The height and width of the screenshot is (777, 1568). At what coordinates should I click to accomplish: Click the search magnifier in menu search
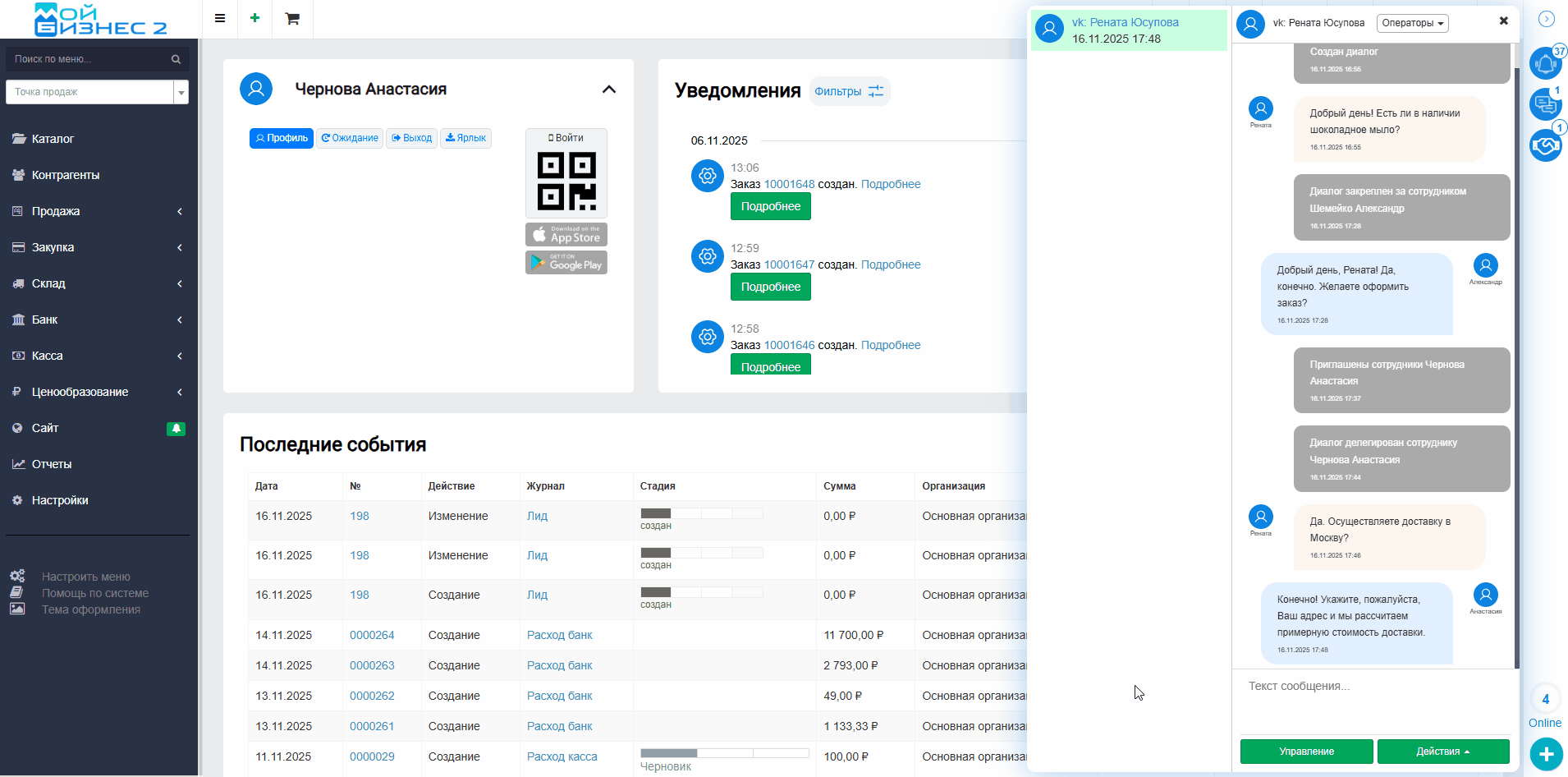tap(176, 59)
